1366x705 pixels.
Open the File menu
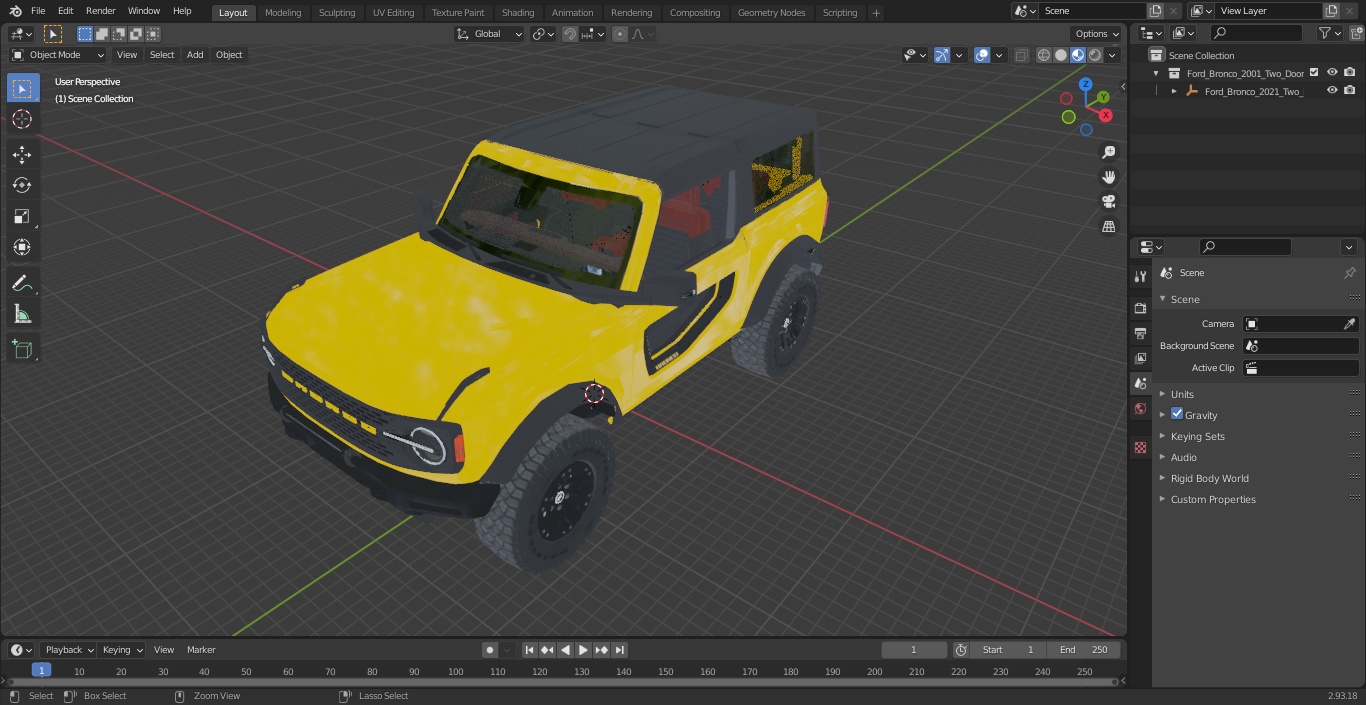click(38, 11)
